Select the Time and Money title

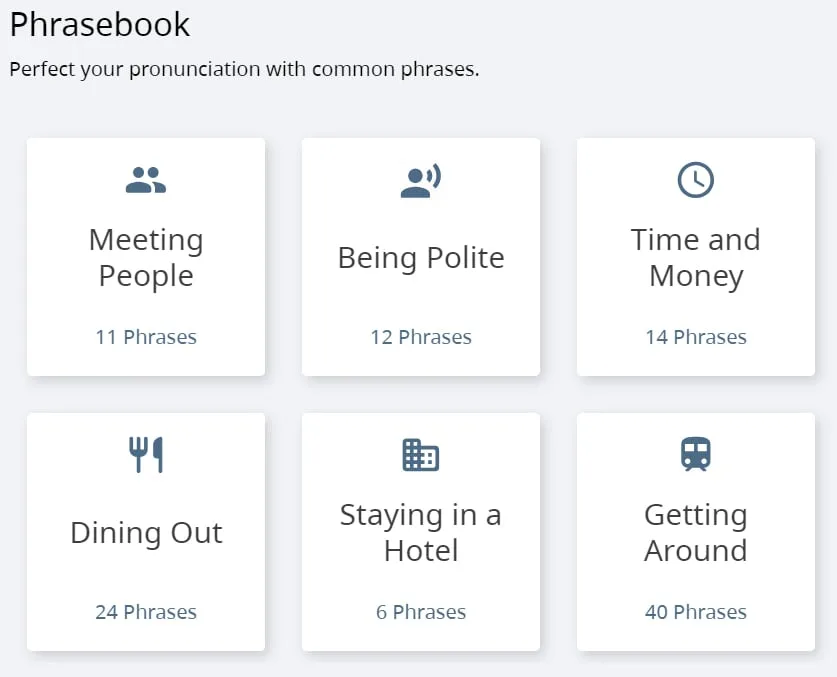click(696, 258)
